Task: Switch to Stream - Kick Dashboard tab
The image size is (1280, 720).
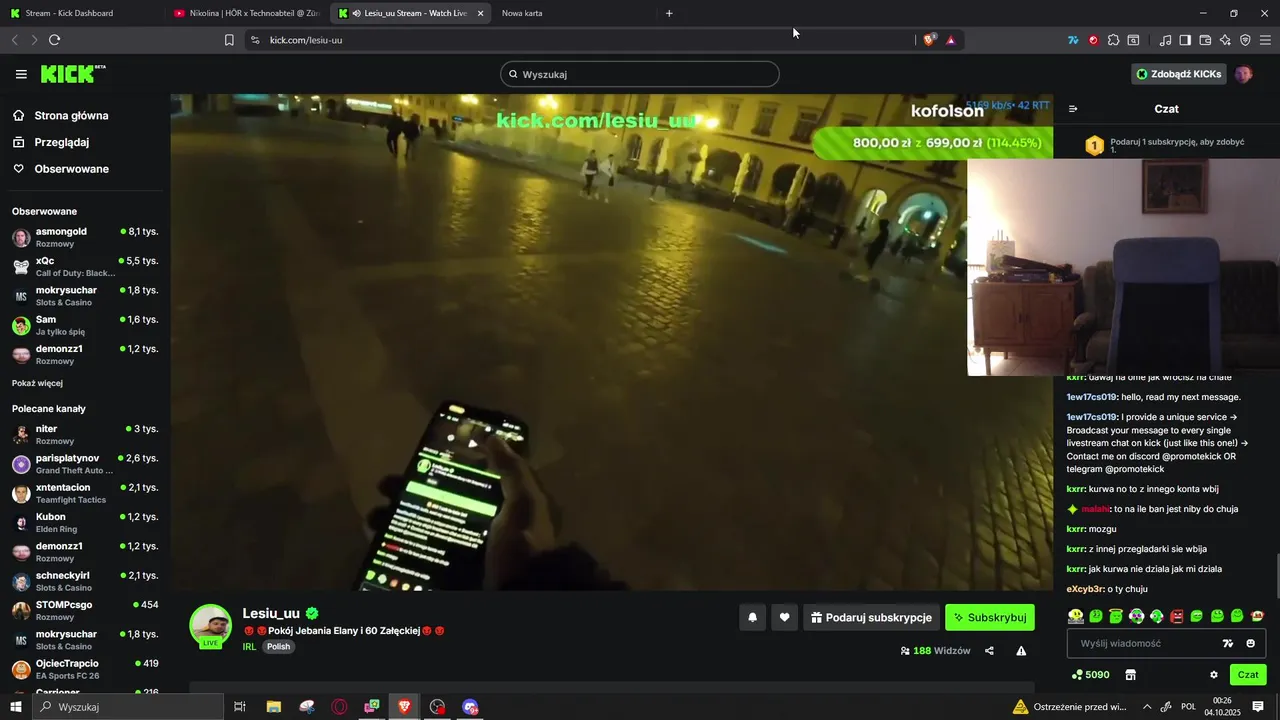Action: pyautogui.click(x=80, y=13)
